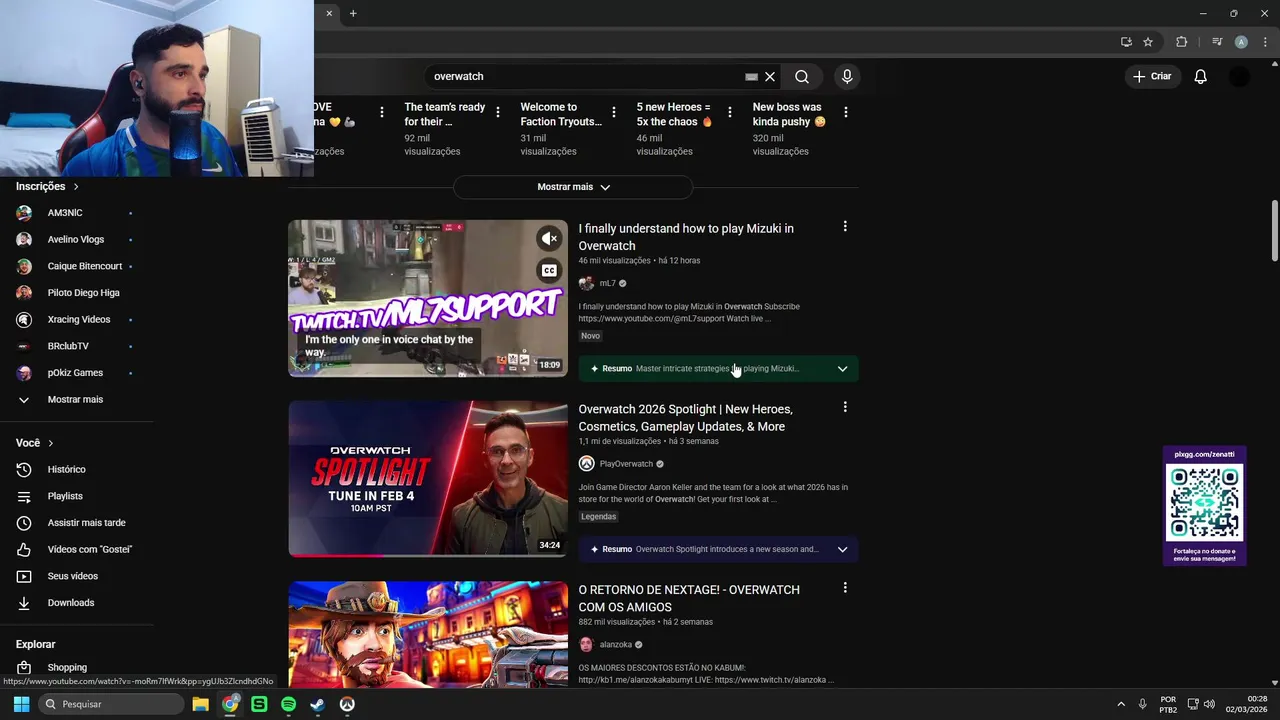Open the Inscrições section chevron
The image size is (1280, 720).
pos(75,186)
